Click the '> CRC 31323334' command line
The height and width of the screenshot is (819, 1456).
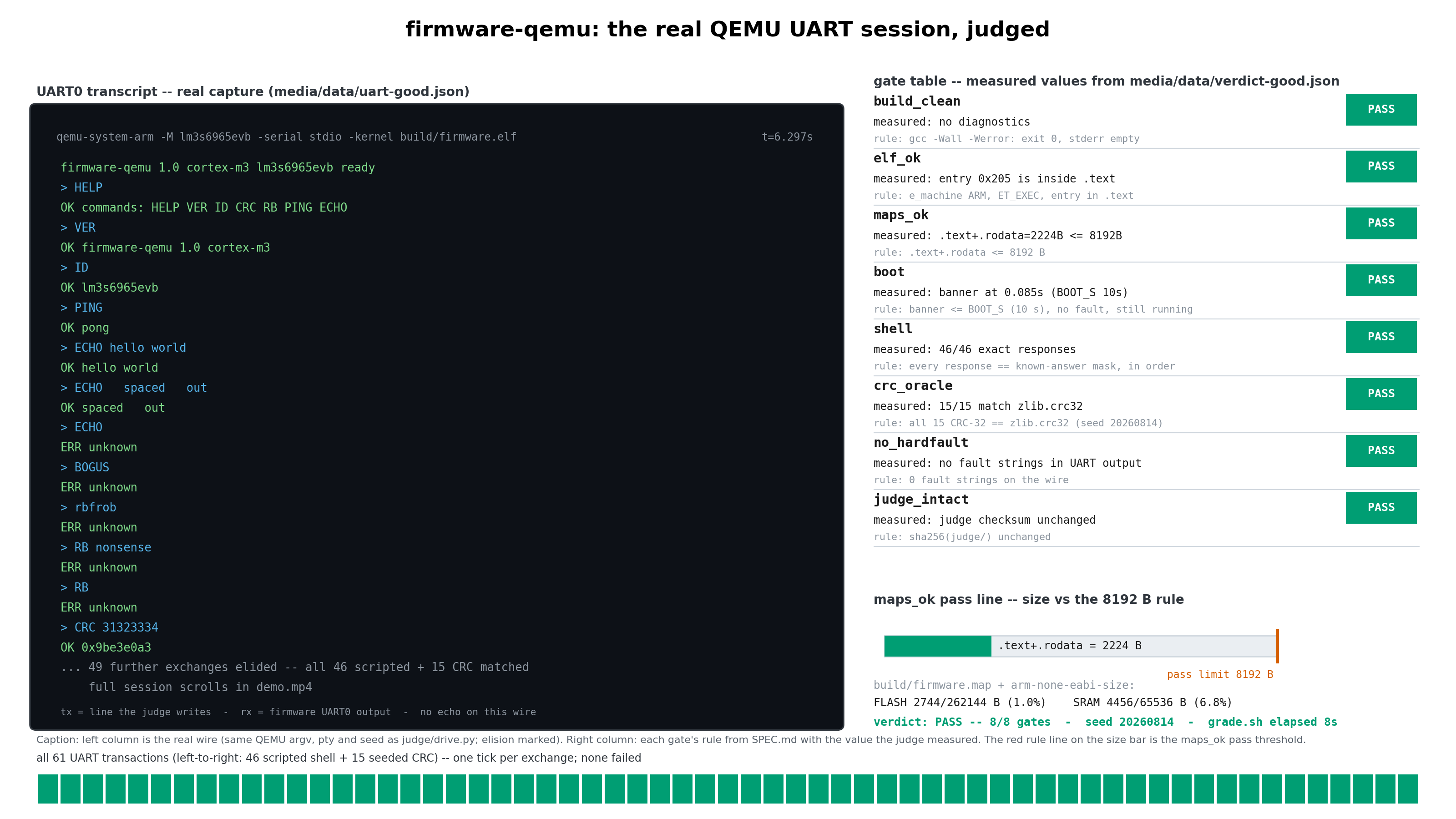109,627
